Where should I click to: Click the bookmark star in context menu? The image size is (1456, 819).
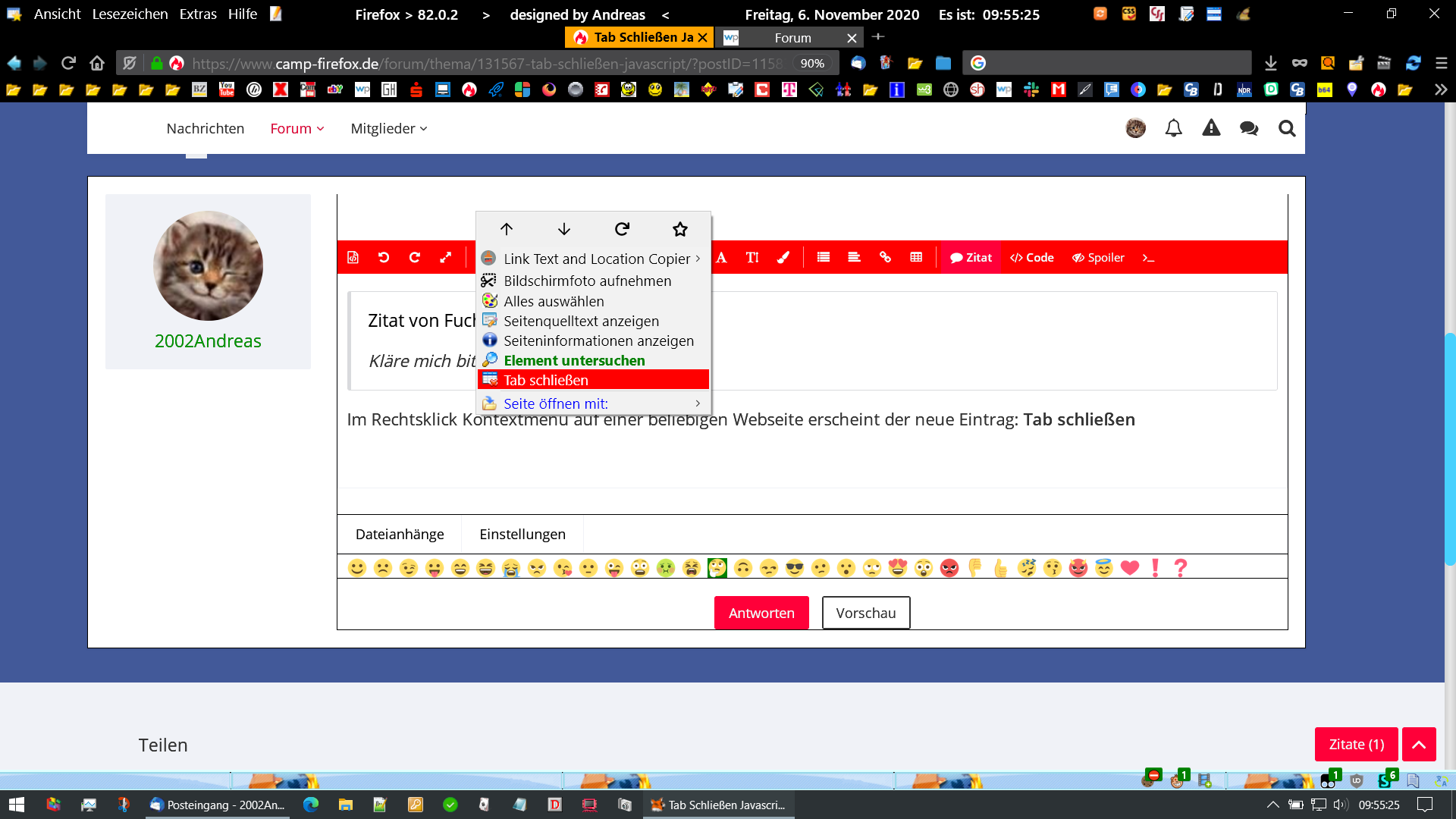pyautogui.click(x=680, y=229)
